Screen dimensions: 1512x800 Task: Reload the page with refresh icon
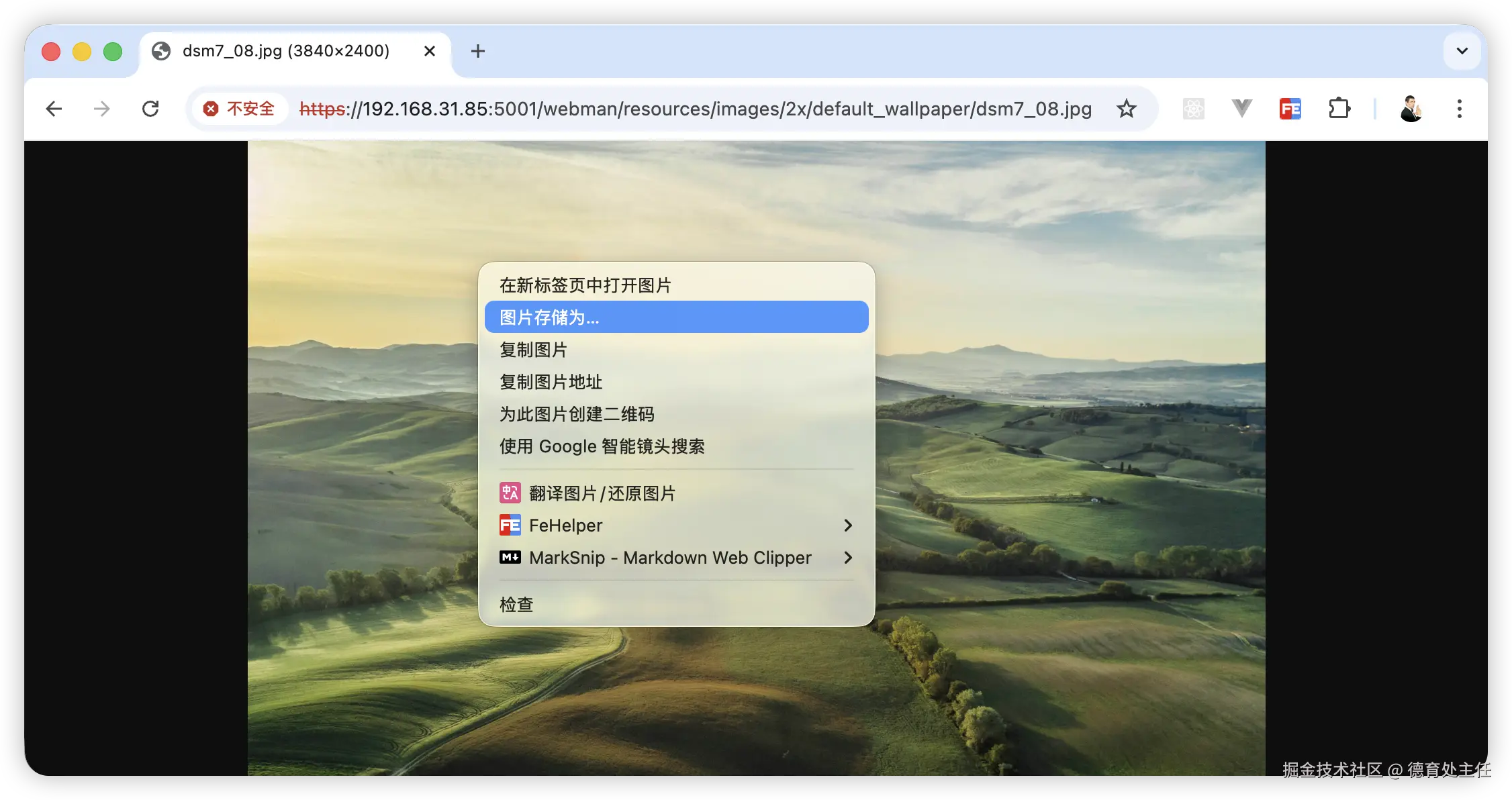150,109
